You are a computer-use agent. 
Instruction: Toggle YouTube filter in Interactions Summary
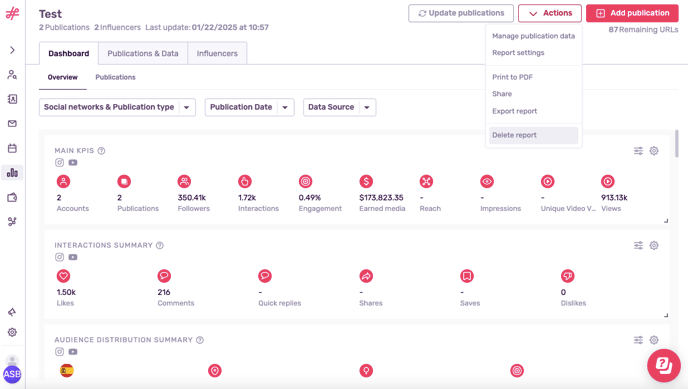point(73,257)
